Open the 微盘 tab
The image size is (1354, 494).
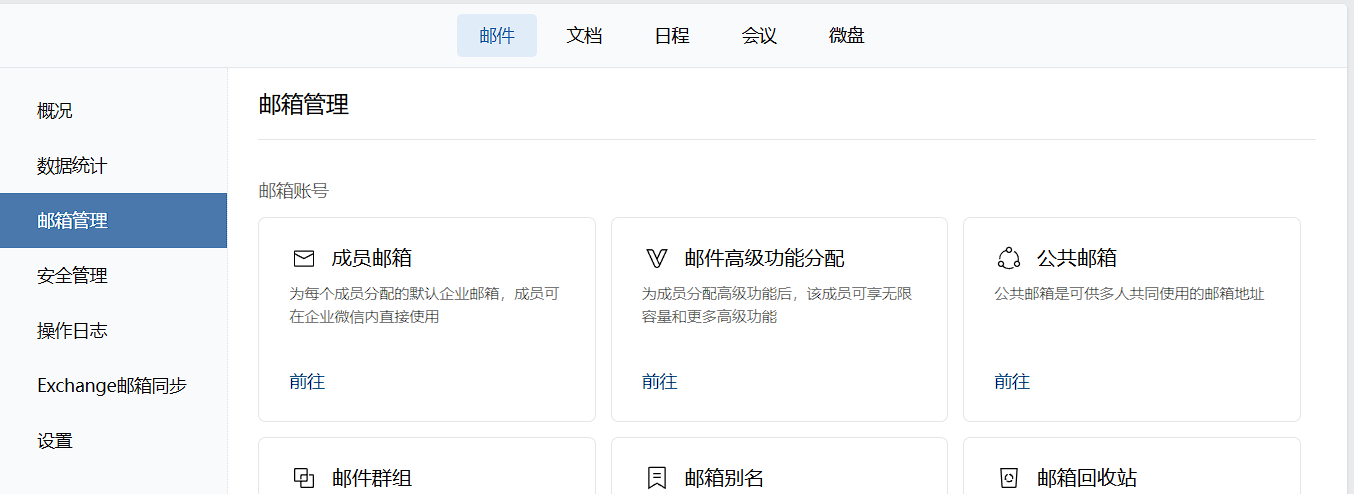tap(847, 36)
